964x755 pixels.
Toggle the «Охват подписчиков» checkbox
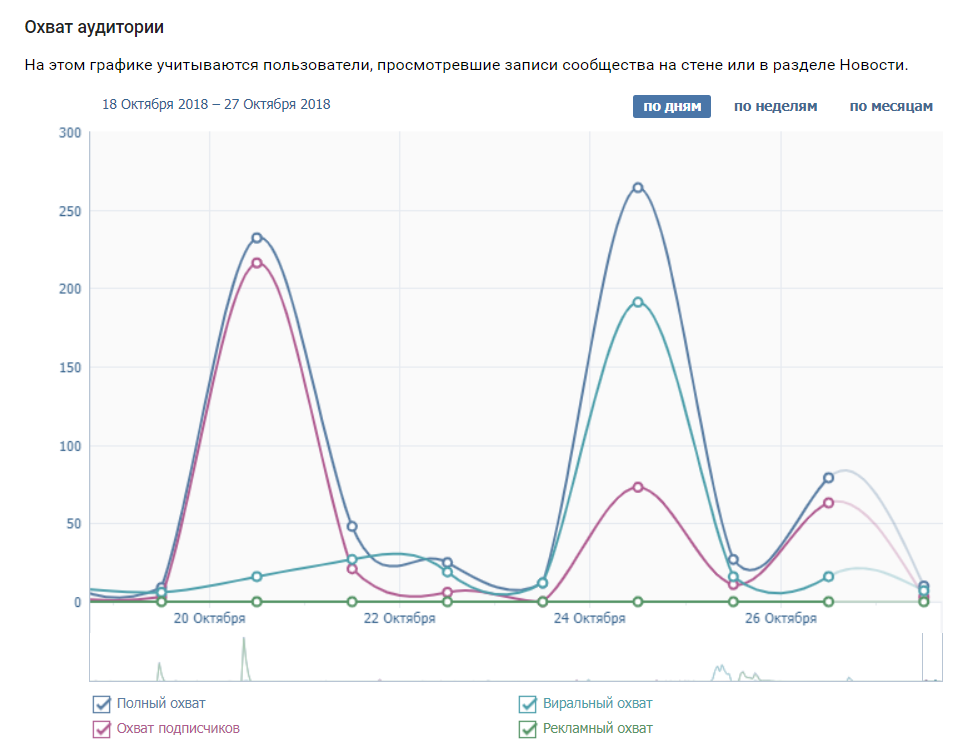(102, 729)
